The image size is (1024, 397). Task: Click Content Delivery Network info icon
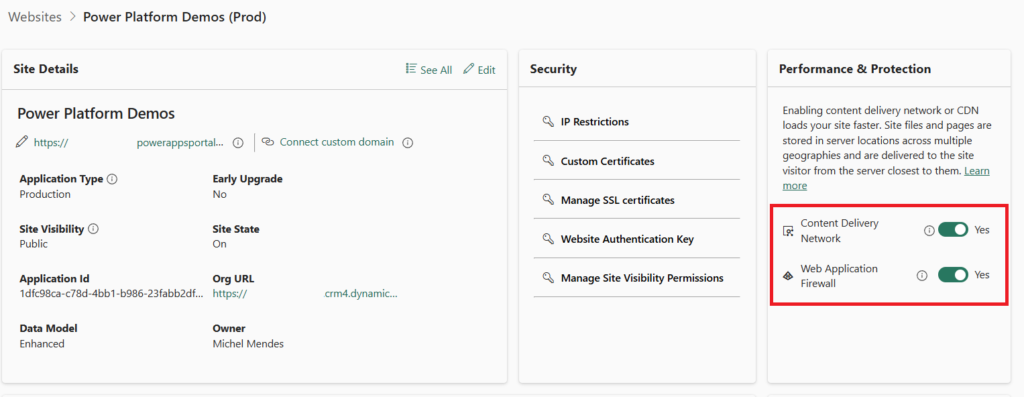pos(929,230)
